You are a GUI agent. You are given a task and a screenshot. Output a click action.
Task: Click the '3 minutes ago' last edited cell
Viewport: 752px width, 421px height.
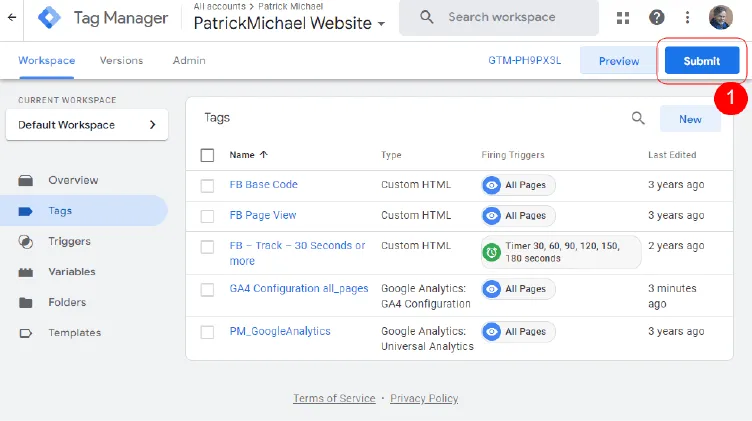pos(672,296)
